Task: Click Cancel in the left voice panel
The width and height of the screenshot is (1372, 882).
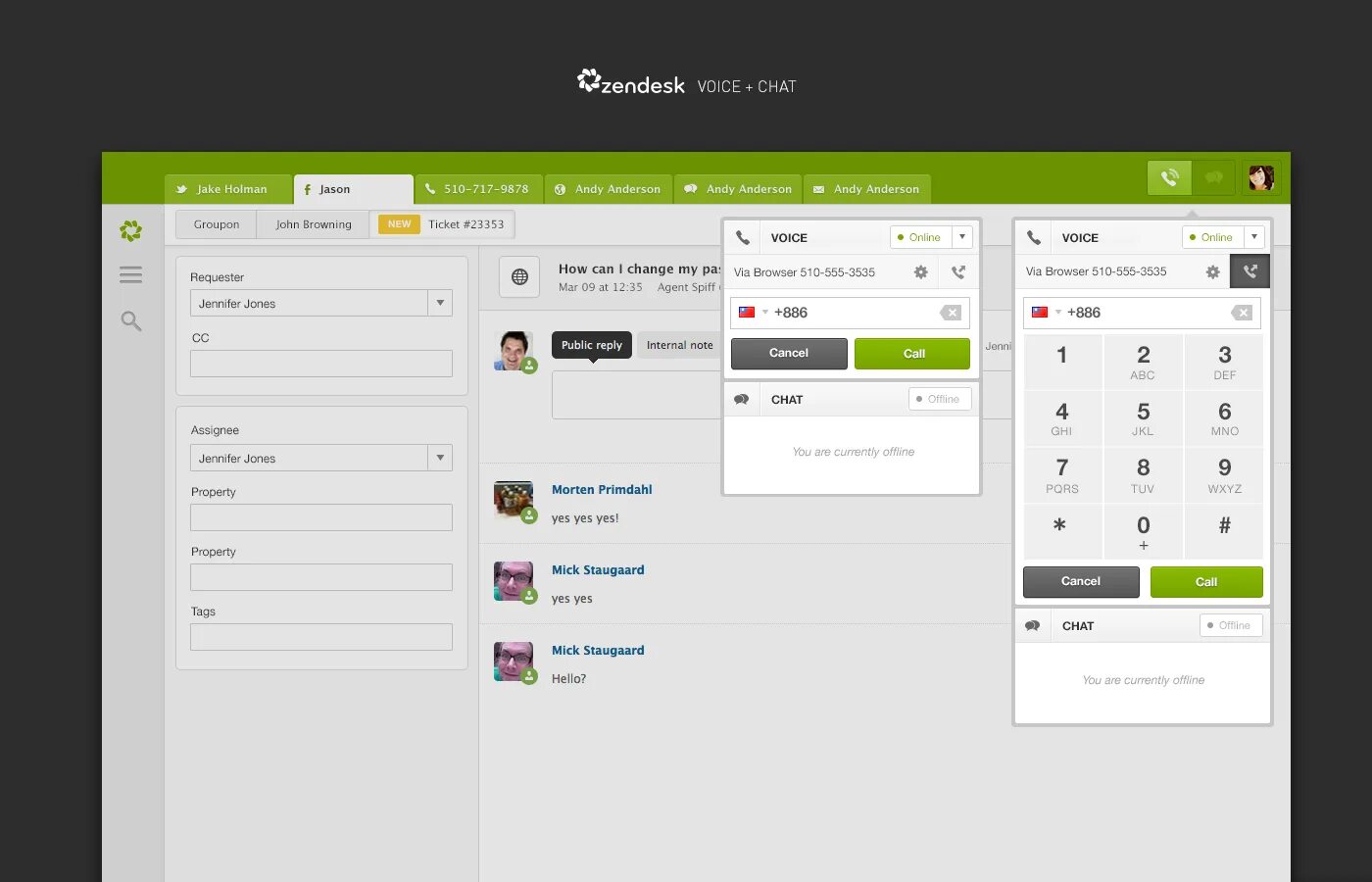Action: pos(789,353)
